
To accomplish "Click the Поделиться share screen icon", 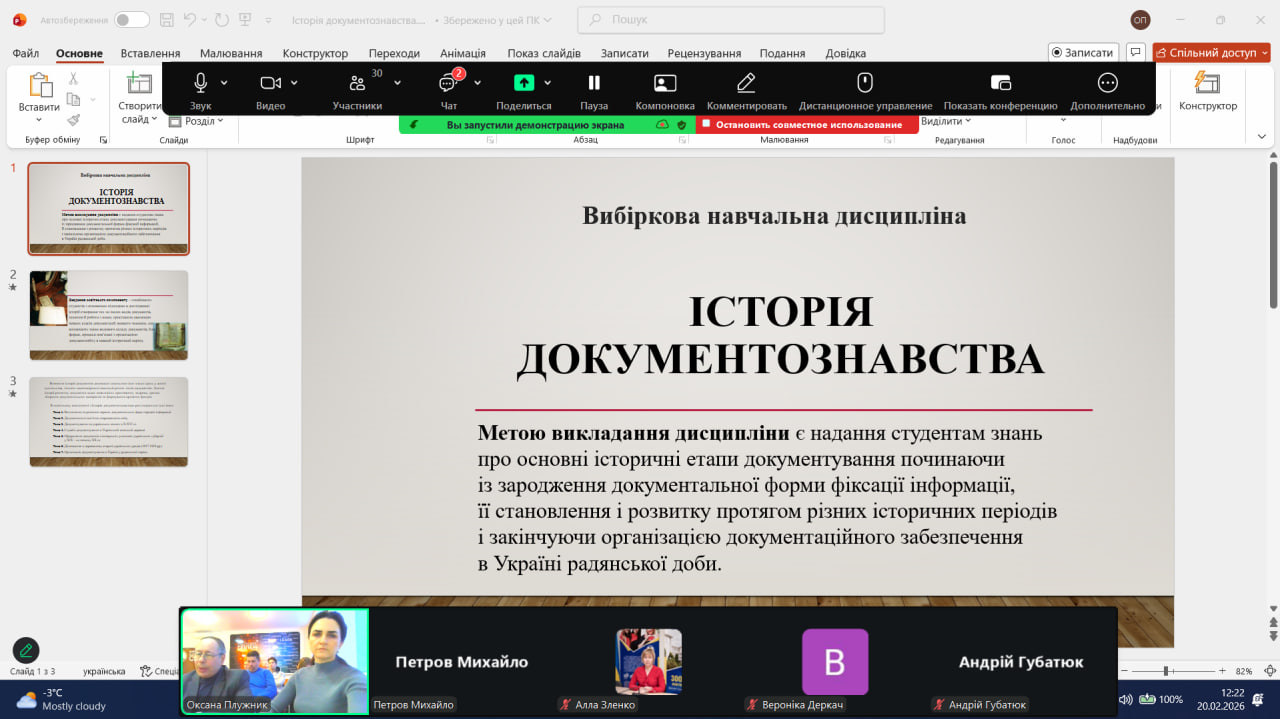I will pyautogui.click(x=524, y=83).
